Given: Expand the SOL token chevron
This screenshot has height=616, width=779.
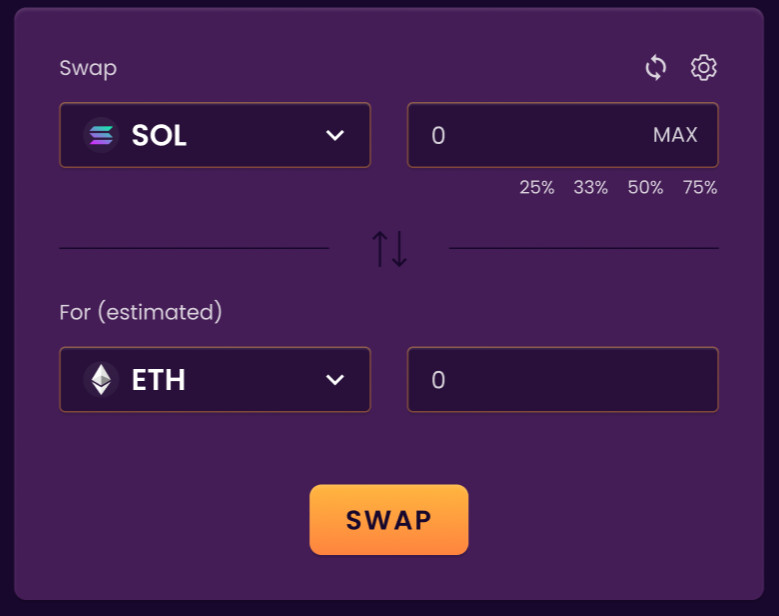Looking at the screenshot, I should tap(335, 135).
